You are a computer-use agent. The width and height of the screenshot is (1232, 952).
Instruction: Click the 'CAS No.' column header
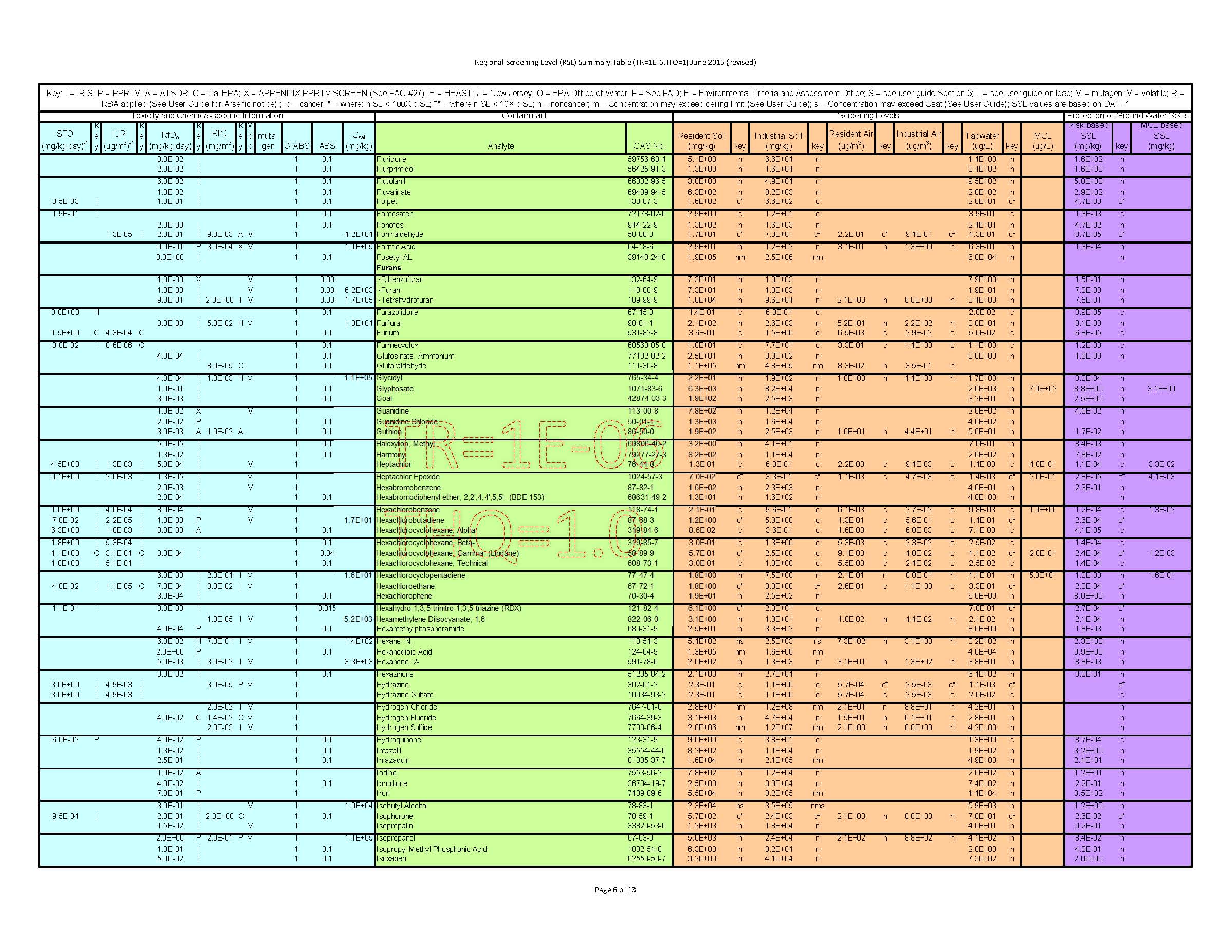pyautogui.click(x=649, y=146)
